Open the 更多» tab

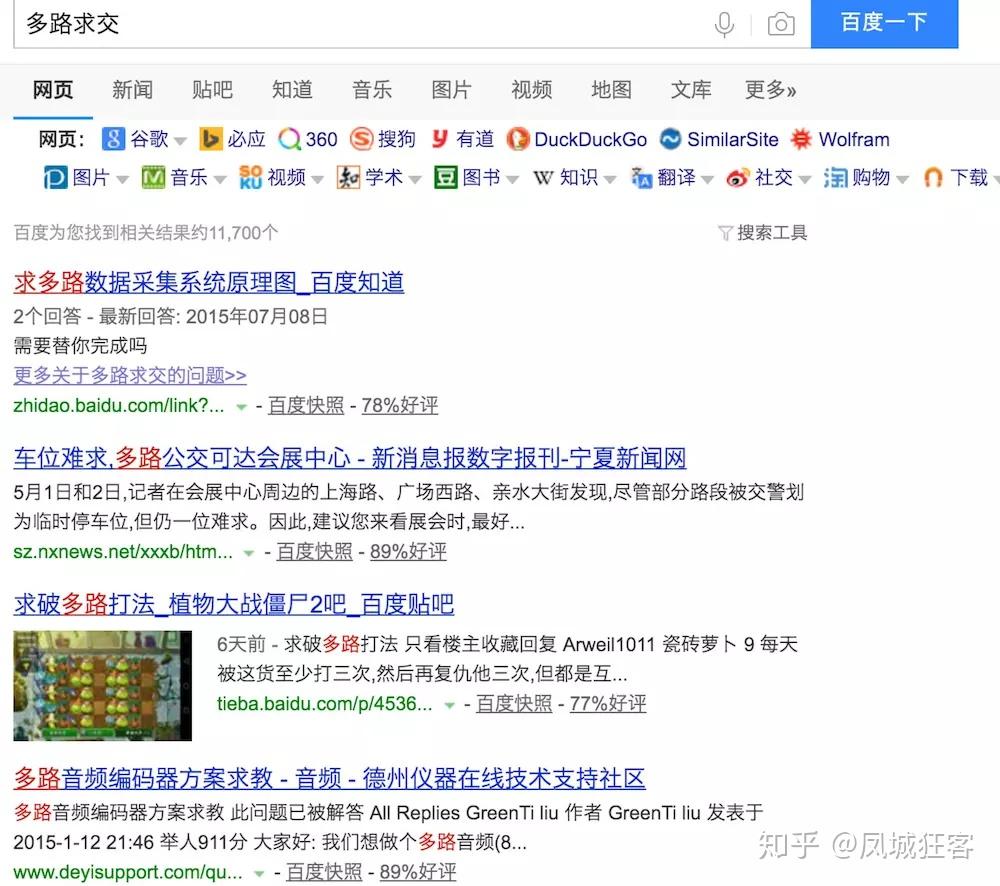pyautogui.click(x=770, y=90)
